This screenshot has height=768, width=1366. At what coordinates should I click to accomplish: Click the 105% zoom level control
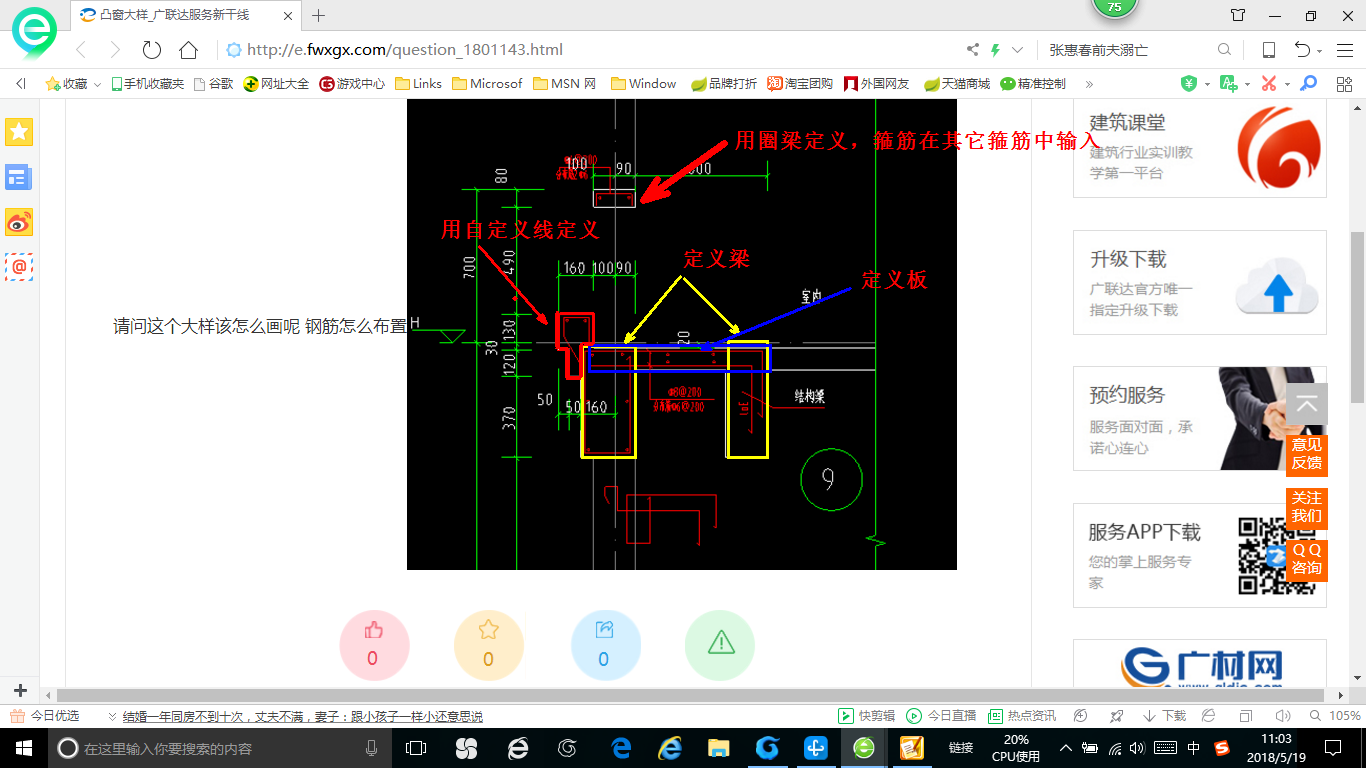1335,716
